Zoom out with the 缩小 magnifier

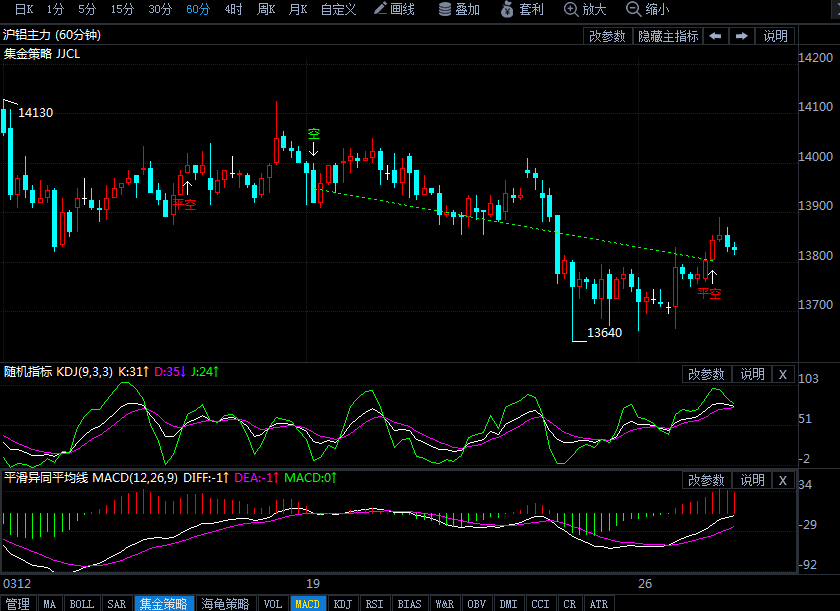point(647,9)
